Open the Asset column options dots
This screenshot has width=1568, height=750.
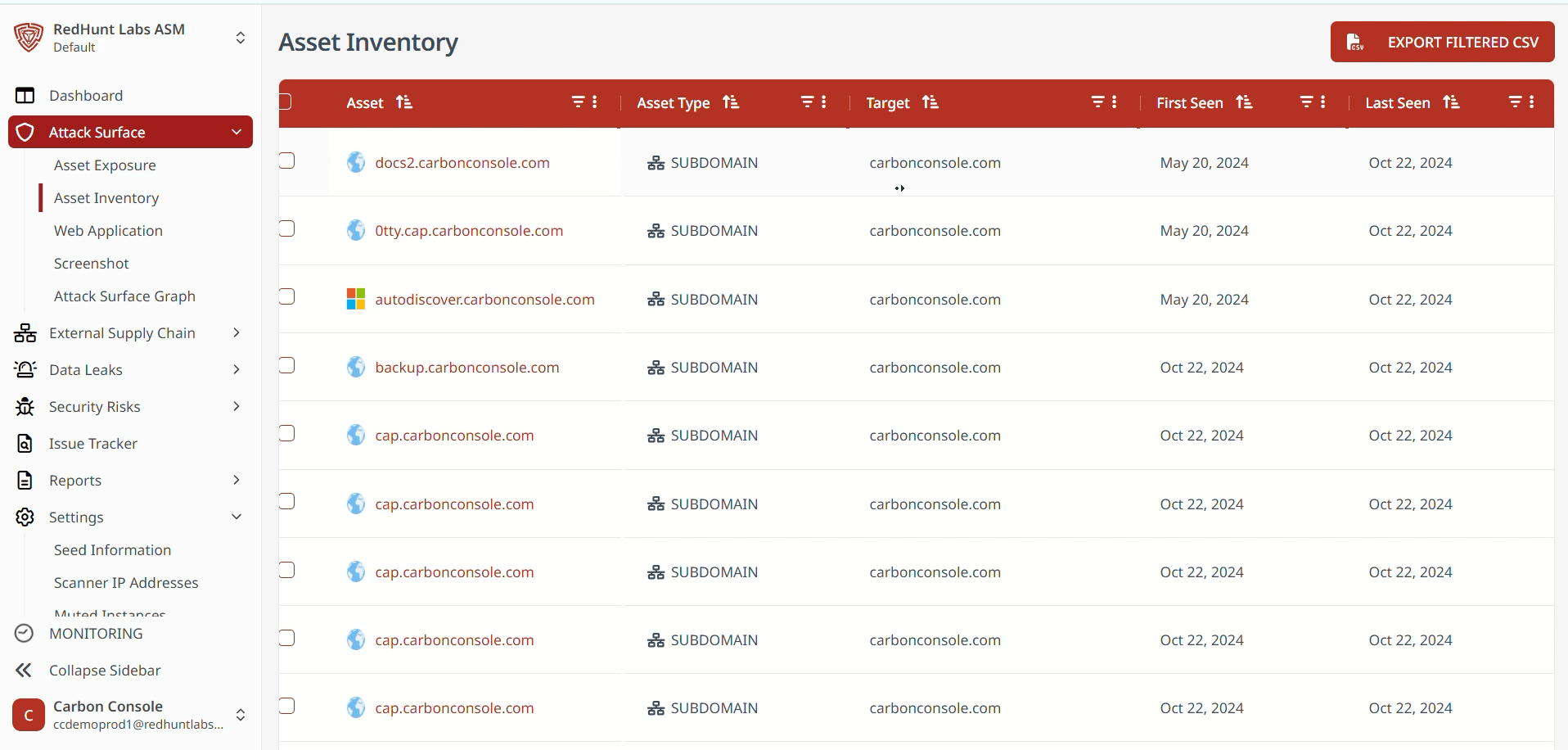pos(595,102)
